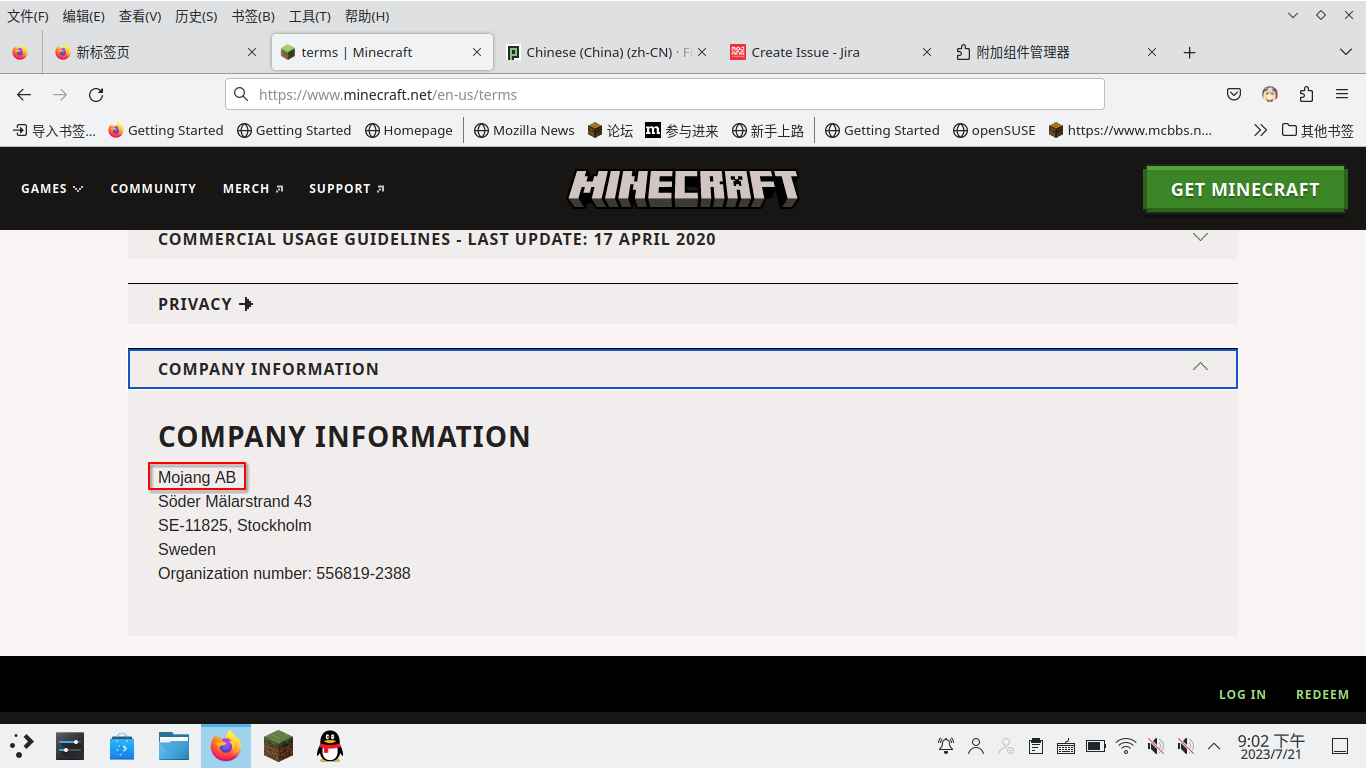Launch the Discover software store

[122, 746]
